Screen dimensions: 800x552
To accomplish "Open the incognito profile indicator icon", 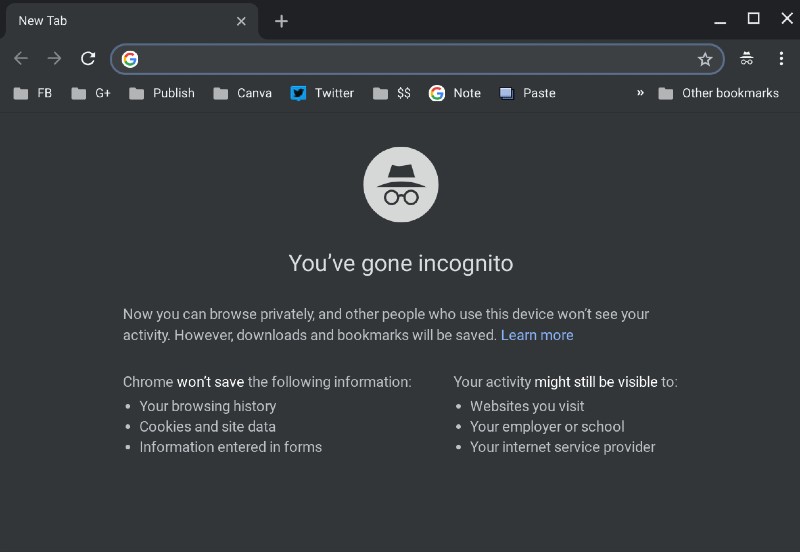I will pyautogui.click(x=746, y=59).
